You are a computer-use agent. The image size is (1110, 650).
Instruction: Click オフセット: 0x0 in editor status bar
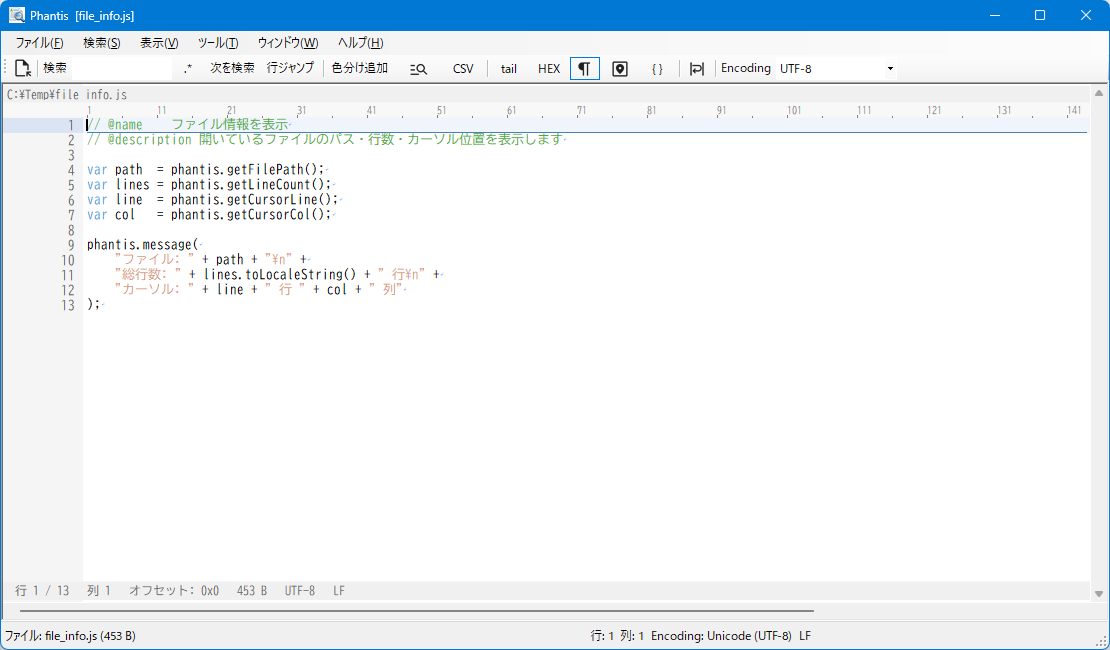tap(174, 591)
